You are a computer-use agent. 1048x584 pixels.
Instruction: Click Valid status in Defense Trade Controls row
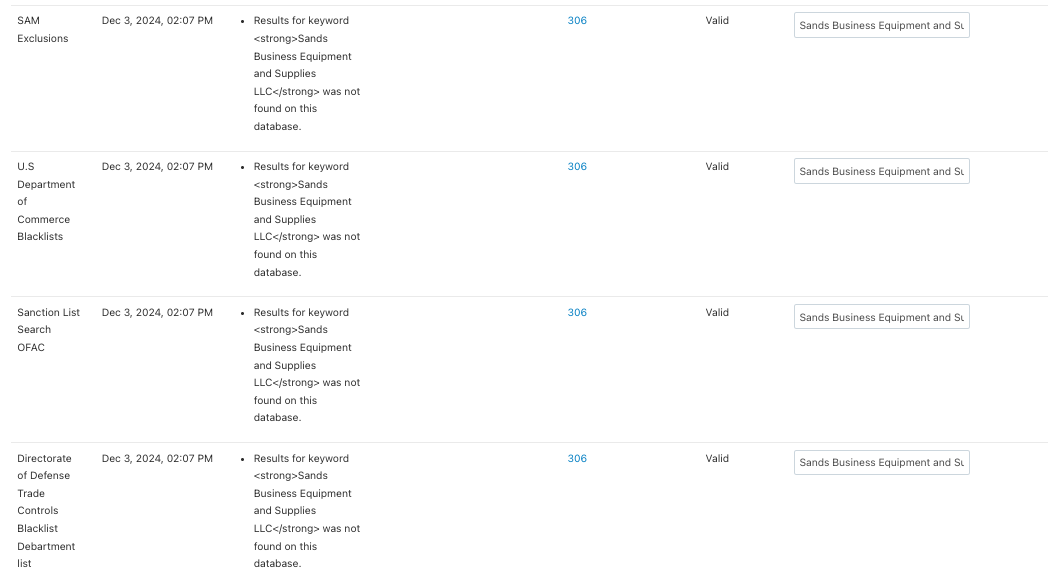click(x=717, y=458)
